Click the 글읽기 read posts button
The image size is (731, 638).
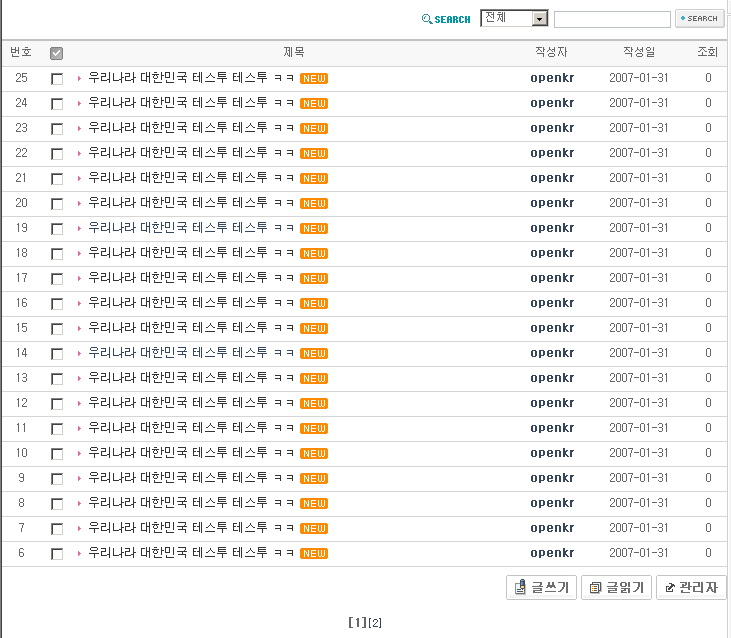pos(616,588)
